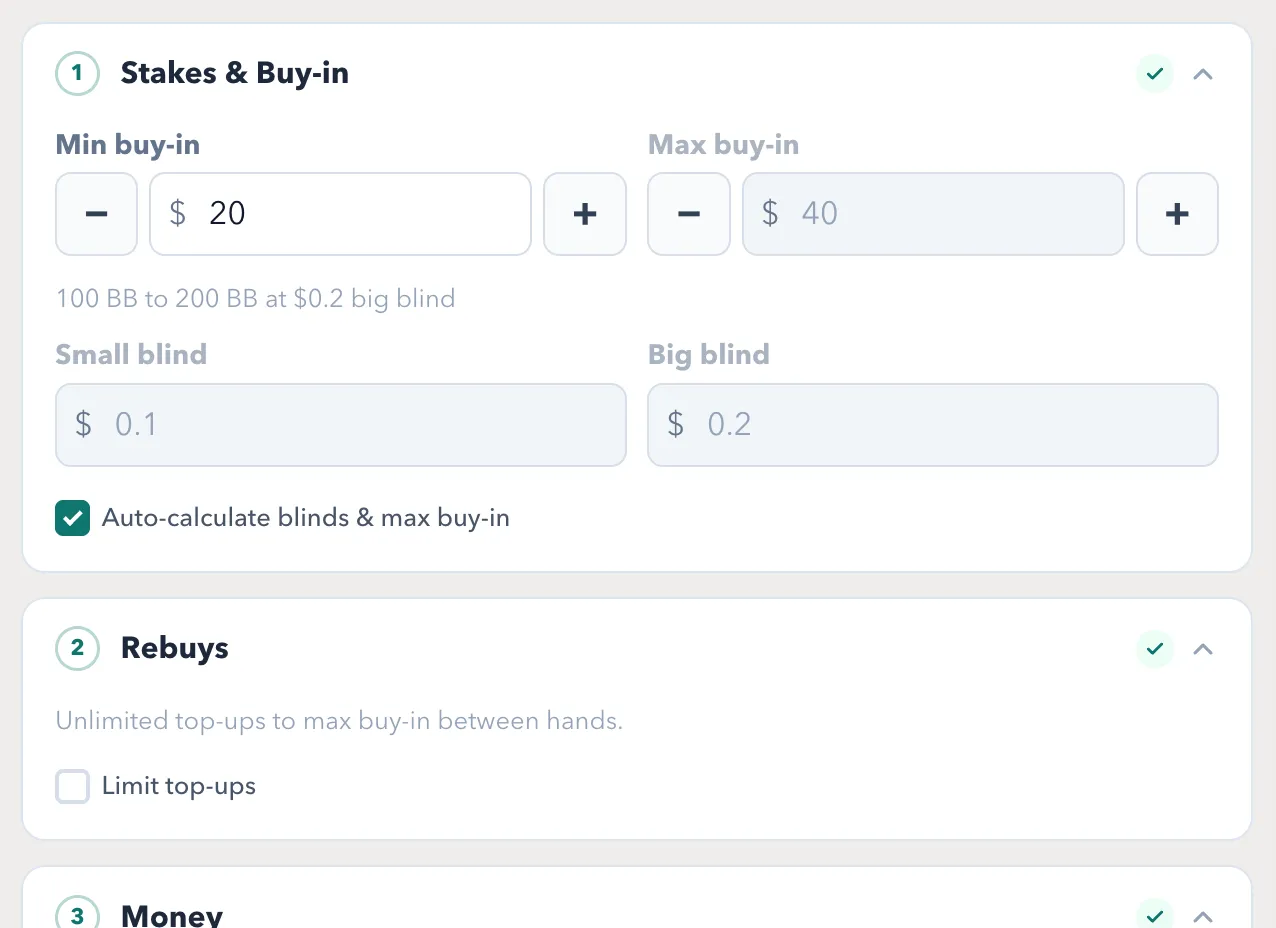Click the Rebuys section heading
The width and height of the screenshot is (1276, 928).
point(175,649)
